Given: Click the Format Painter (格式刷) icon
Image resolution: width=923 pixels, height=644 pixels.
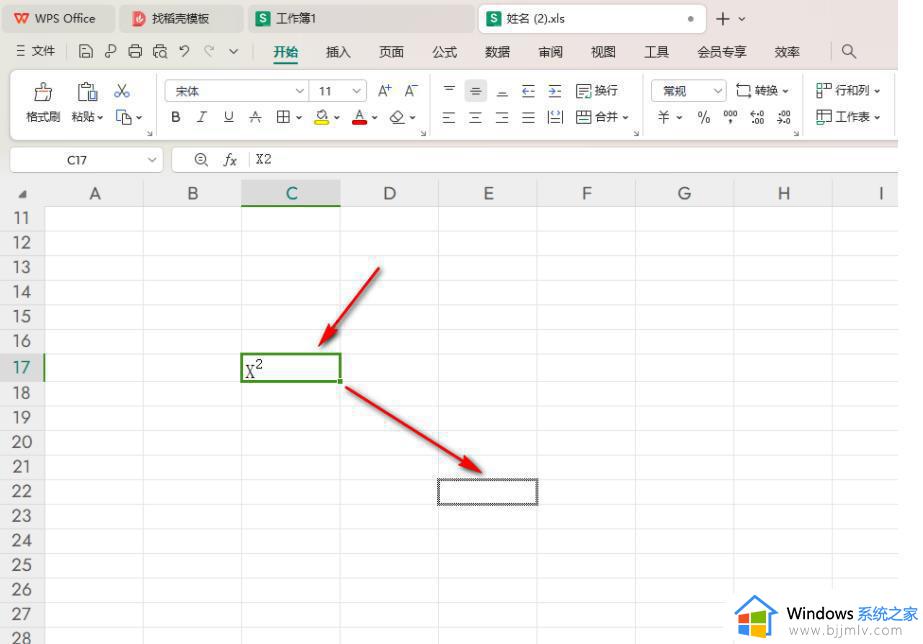Looking at the screenshot, I should (42, 92).
